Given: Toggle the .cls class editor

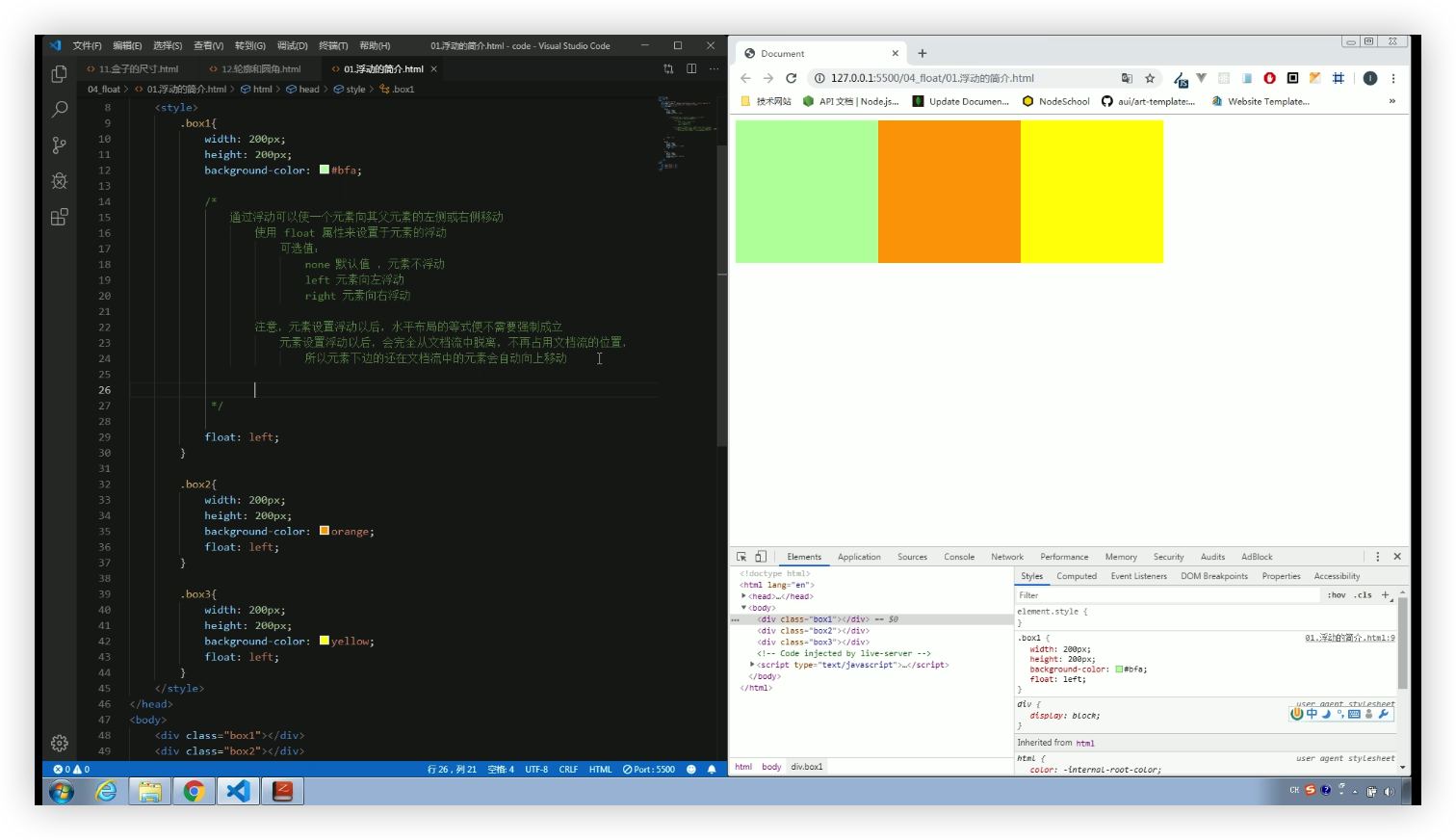Looking at the screenshot, I should [1363, 595].
